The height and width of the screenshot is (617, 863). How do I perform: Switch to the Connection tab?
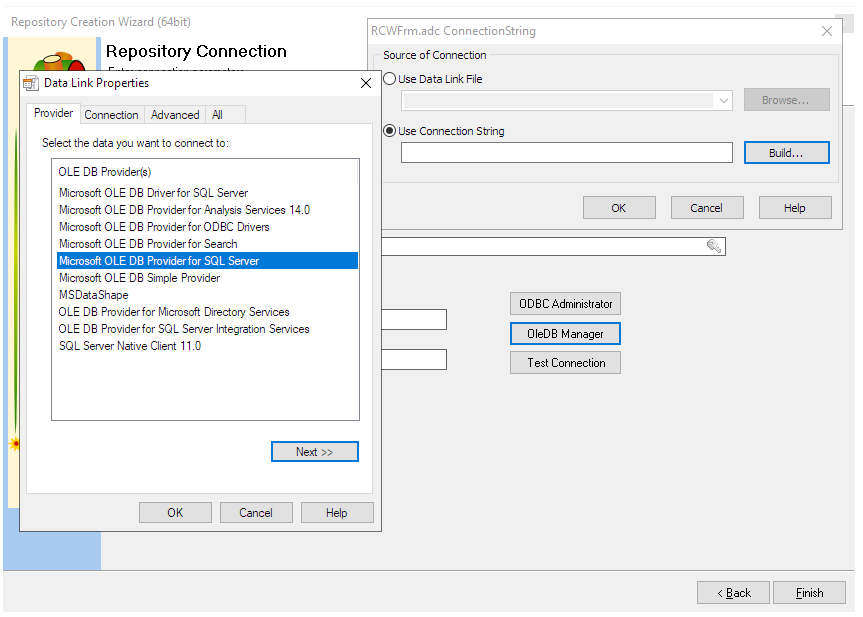(x=112, y=114)
